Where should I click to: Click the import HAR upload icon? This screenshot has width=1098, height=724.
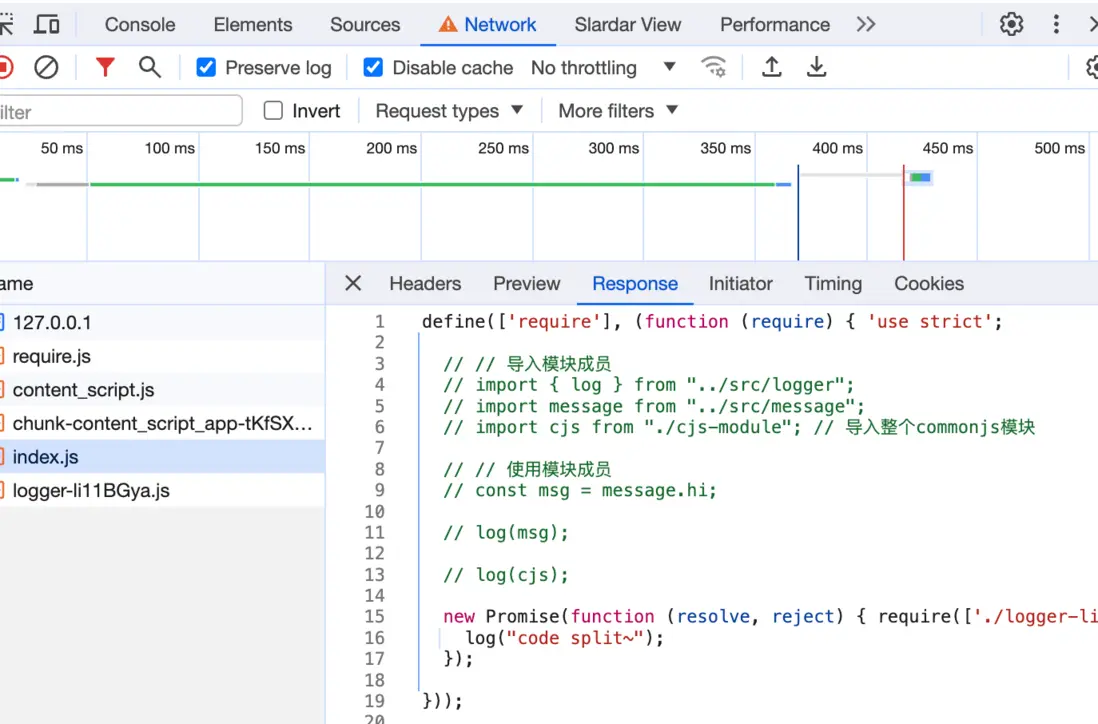click(x=771, y=67)
